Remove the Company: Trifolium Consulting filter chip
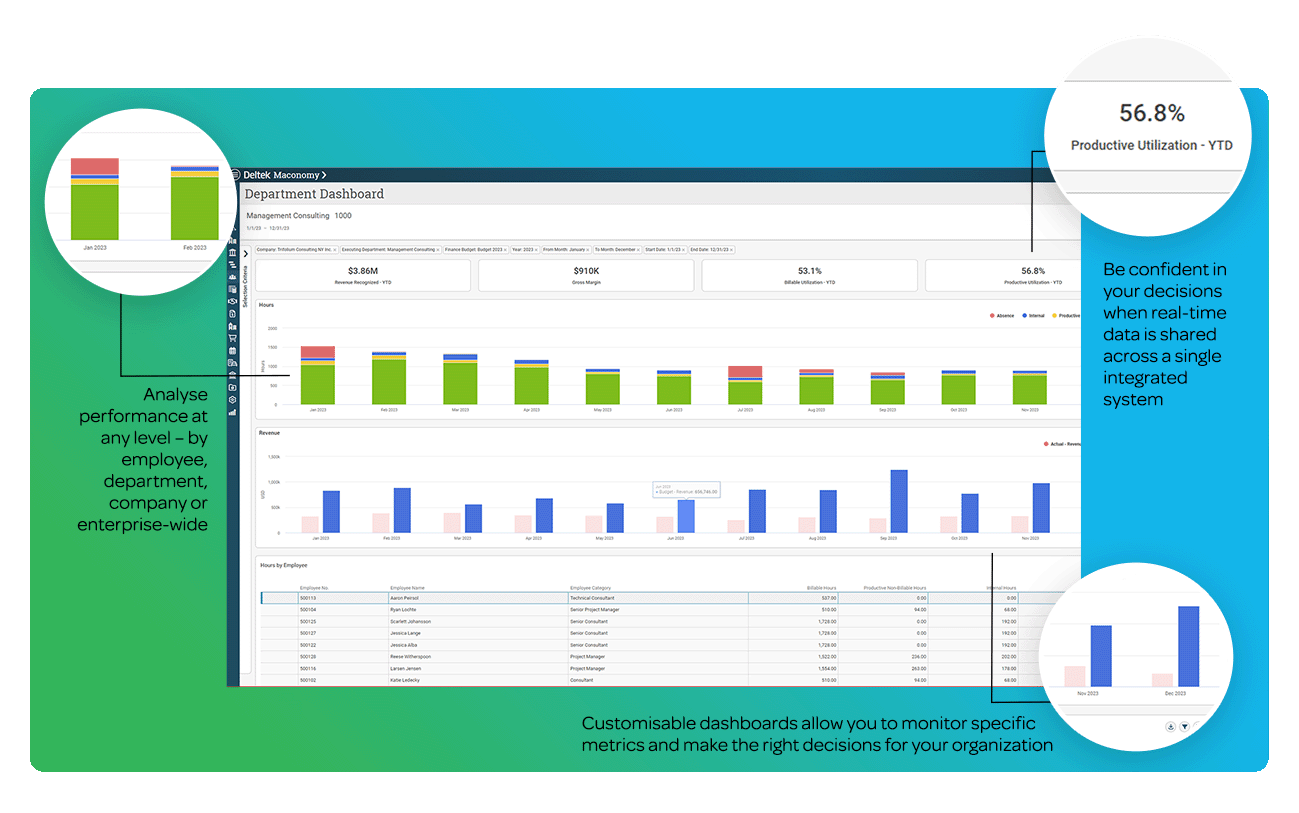 click(334, 249)
